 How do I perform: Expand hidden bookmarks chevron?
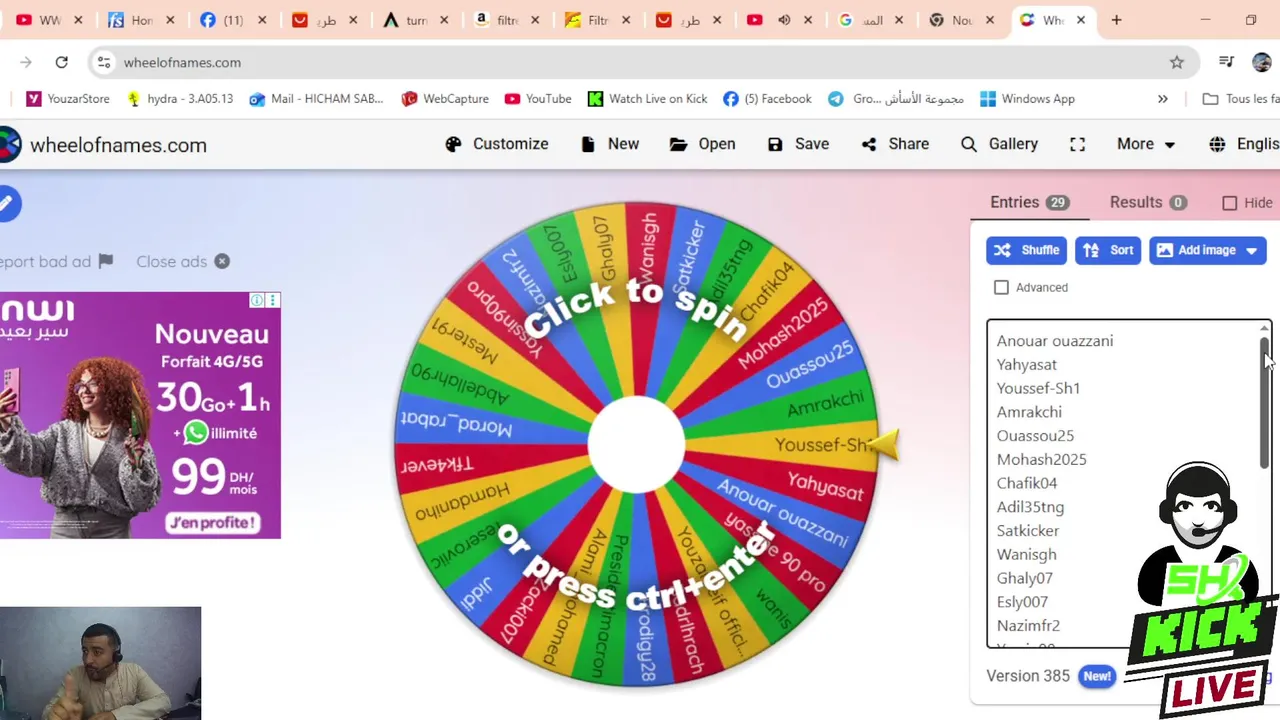coord(1163,99)
